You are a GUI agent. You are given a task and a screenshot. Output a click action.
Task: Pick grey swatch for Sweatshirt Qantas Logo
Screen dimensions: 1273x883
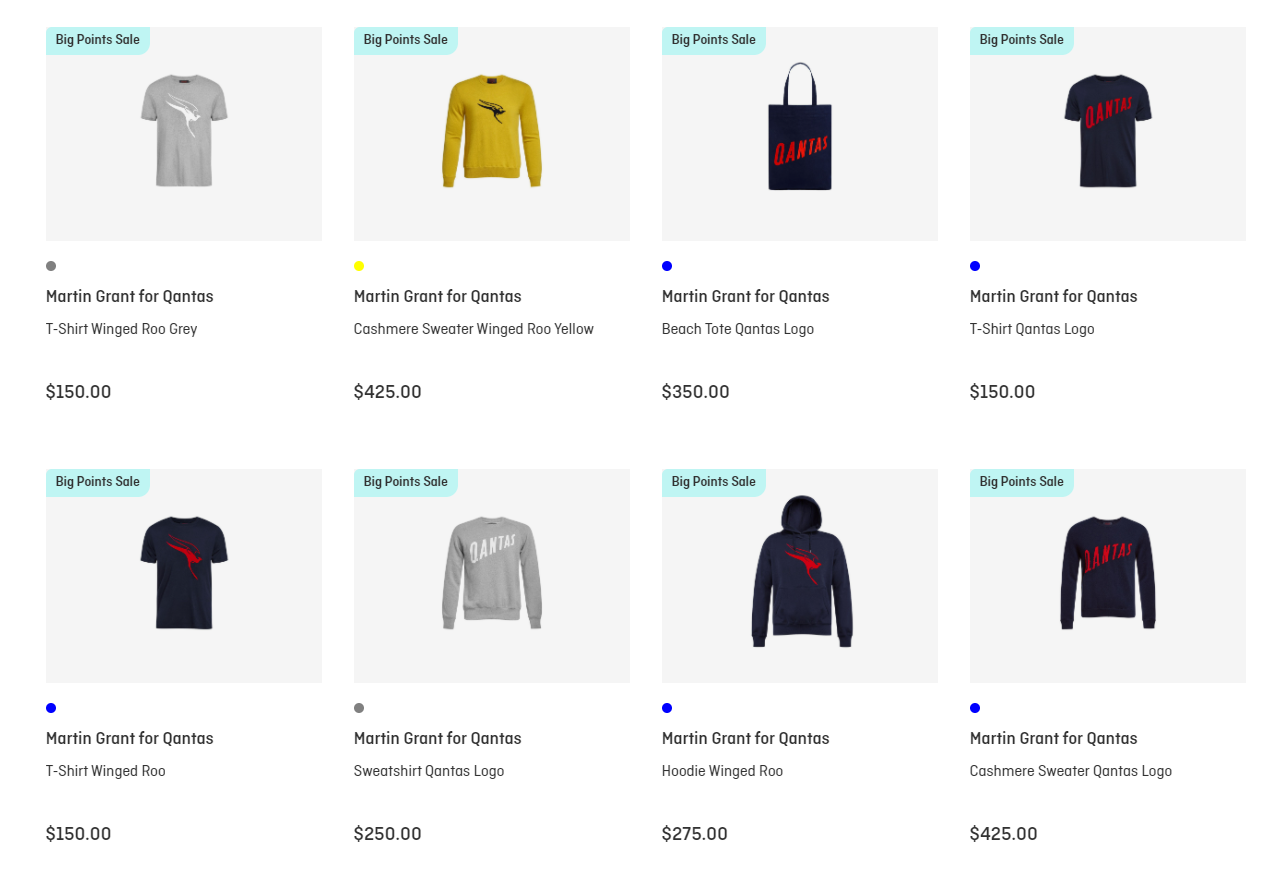pyautogui.click(x=359, y=708)
